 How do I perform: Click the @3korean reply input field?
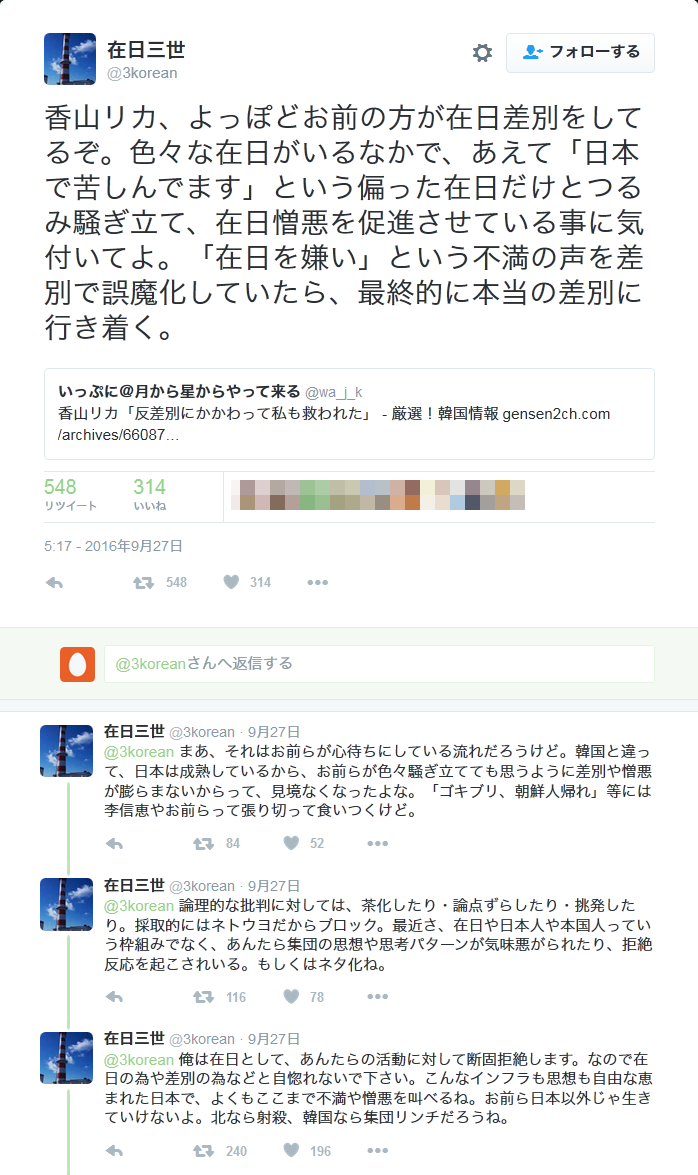379,664
